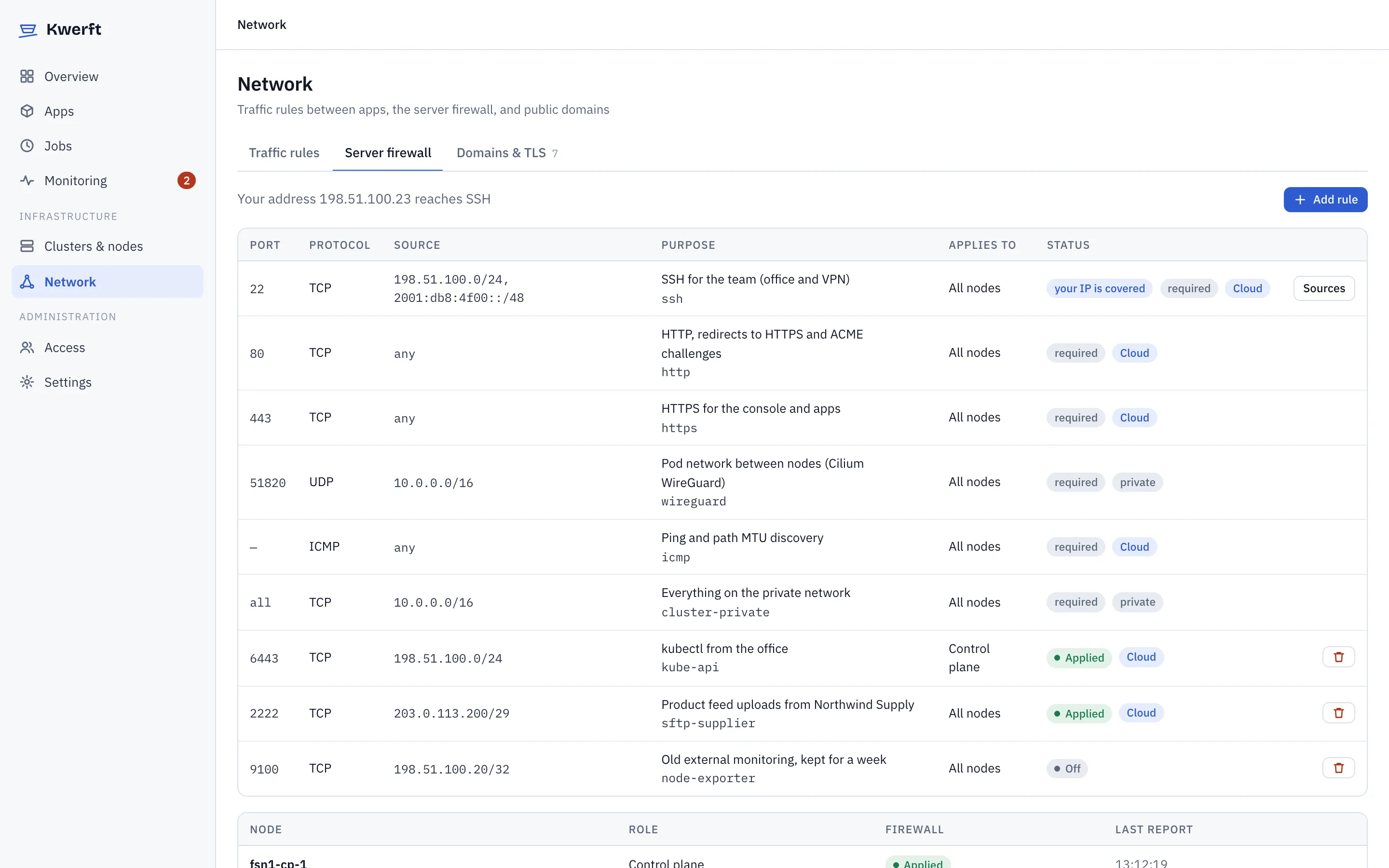This screenshot has height=868, width=1389.
Task: Switch to the Traffic rules tab
Action: (x=284, y=153)
